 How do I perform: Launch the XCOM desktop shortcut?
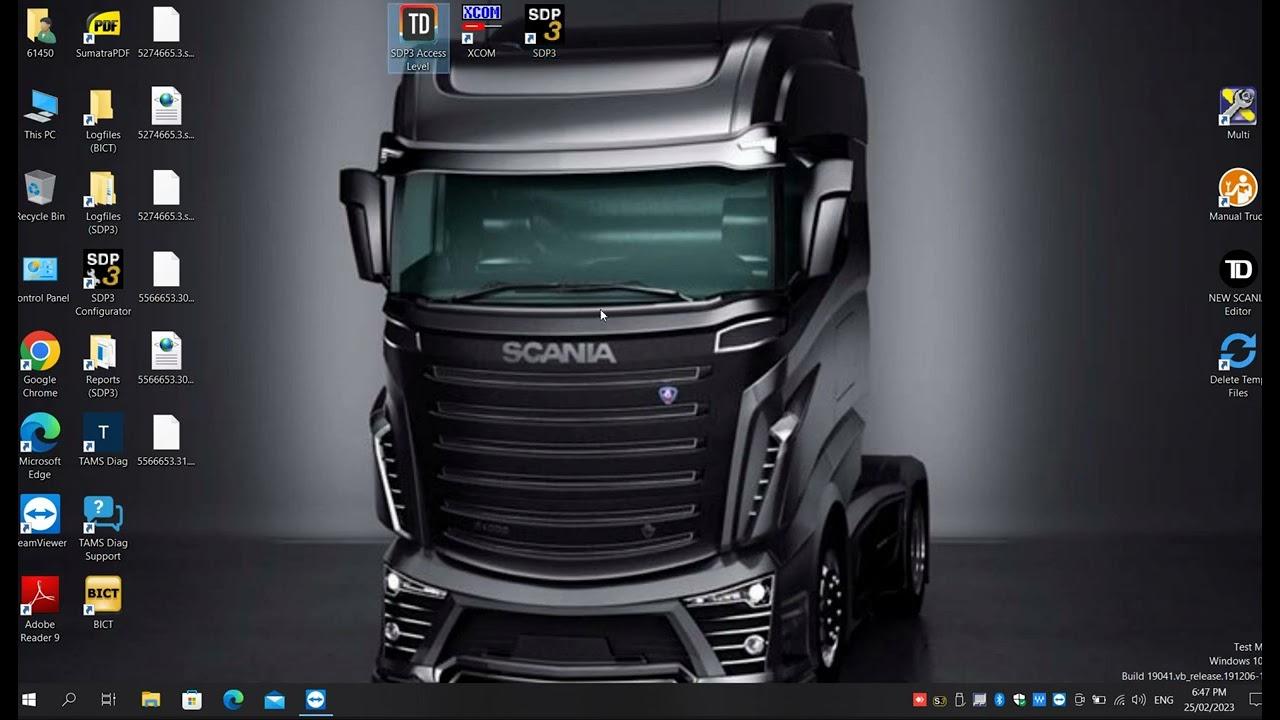coord(481,26)
